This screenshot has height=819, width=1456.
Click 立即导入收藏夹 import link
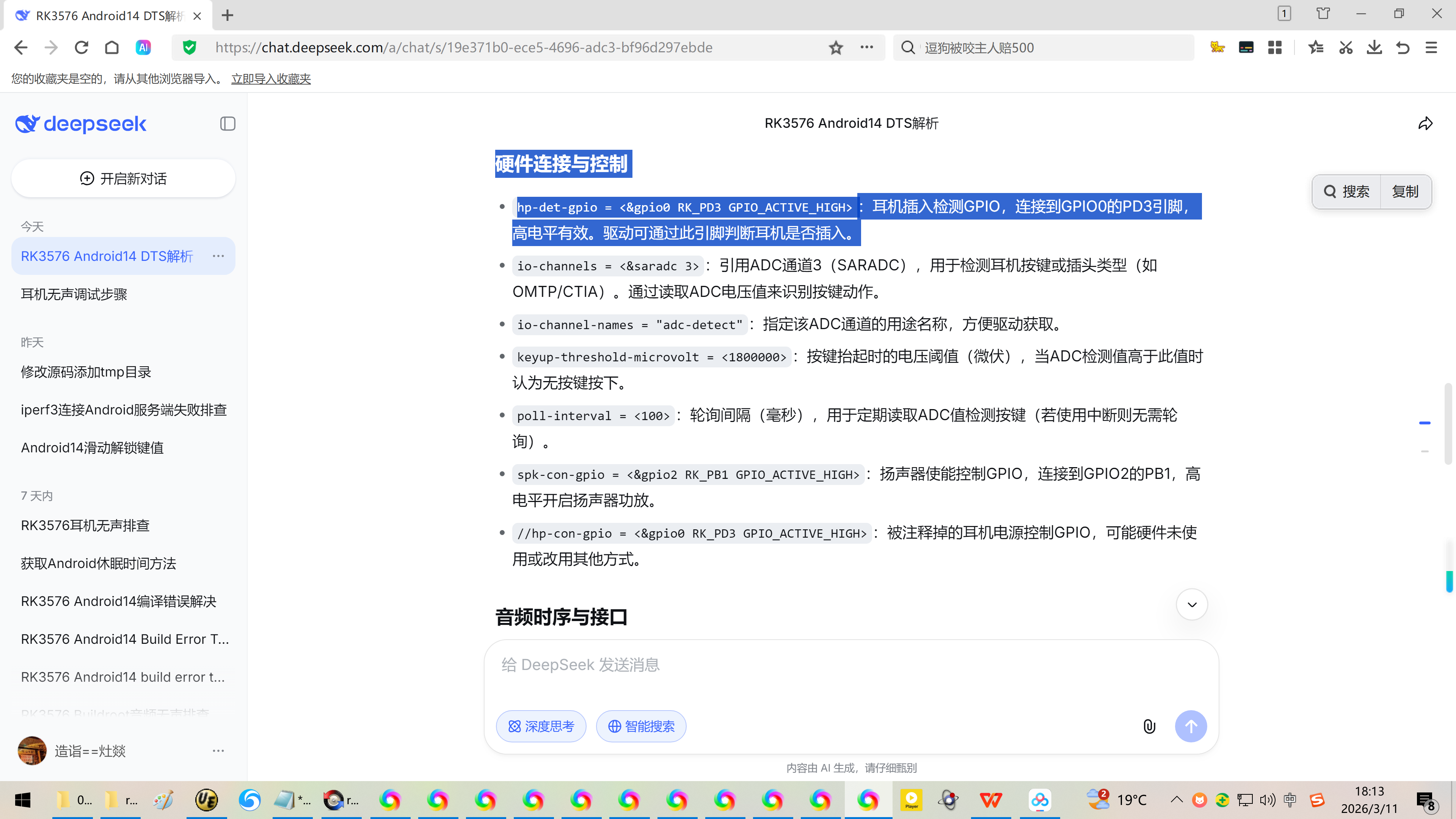tap(271, 78)
